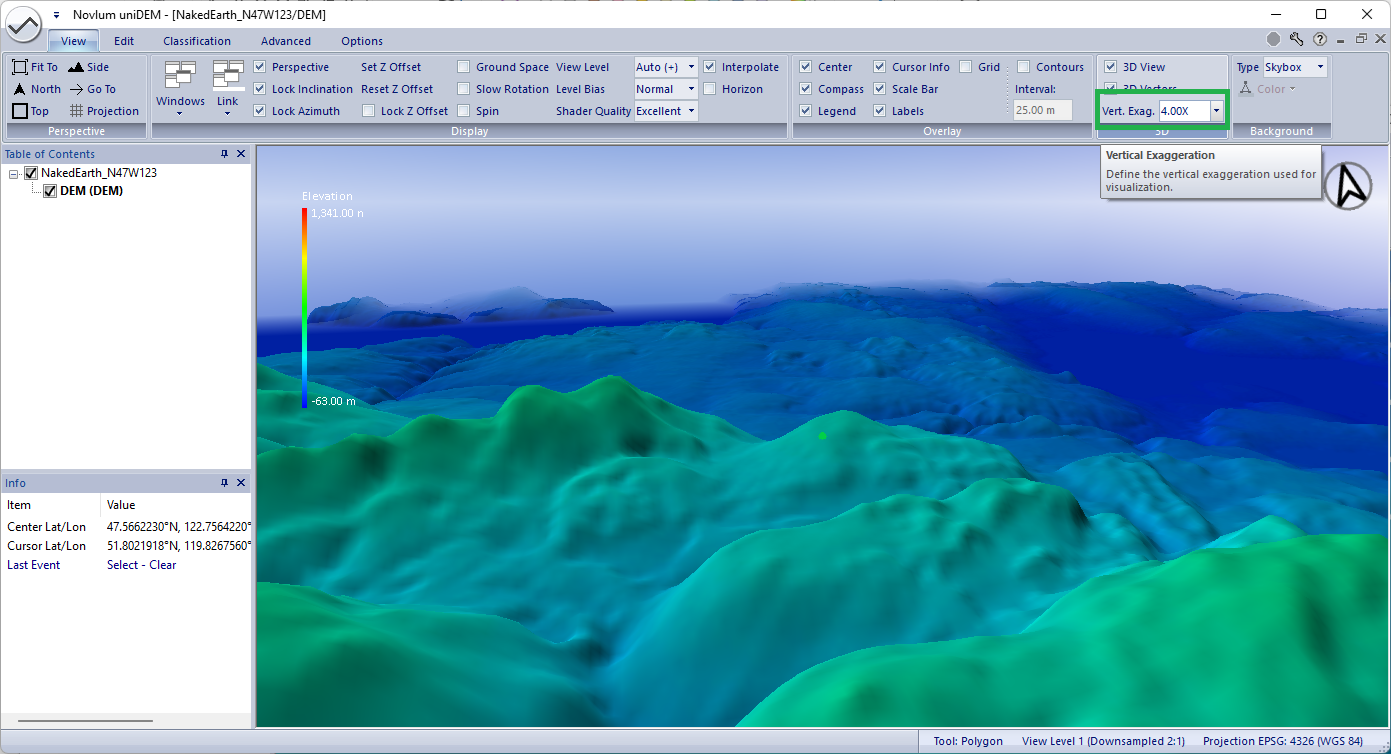Enable Slow Rotation
Viewport: 1391px width, 754px height.
click(464, 89)
